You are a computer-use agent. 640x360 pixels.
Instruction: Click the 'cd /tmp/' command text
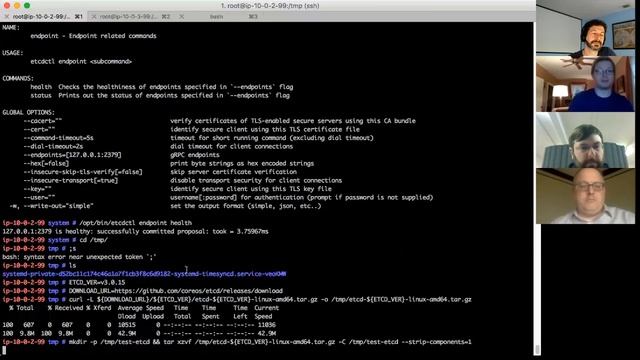coord(93,240)
